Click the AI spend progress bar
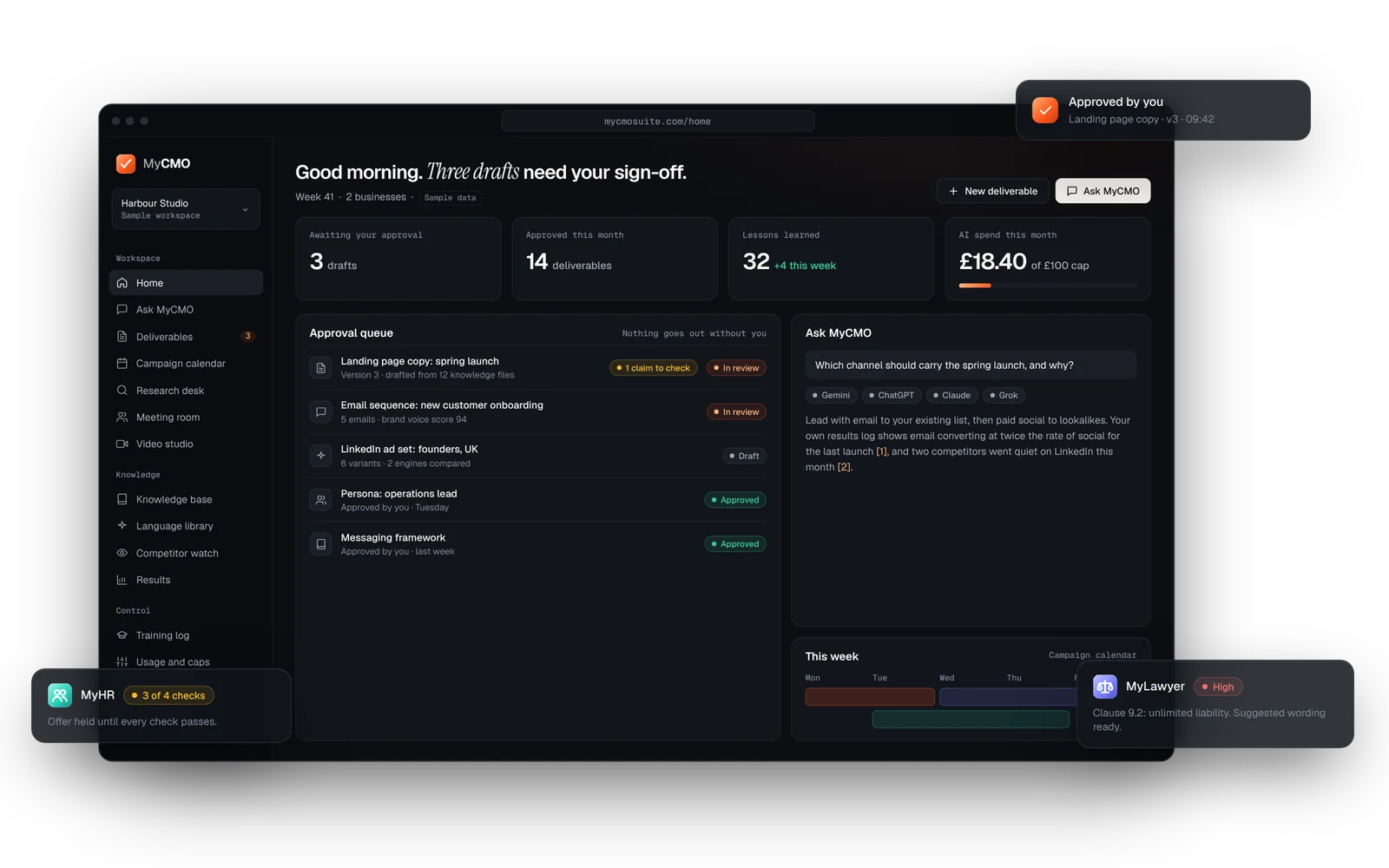The height and width of the screenshot is (868, 1389). (x=1048, y=286)
